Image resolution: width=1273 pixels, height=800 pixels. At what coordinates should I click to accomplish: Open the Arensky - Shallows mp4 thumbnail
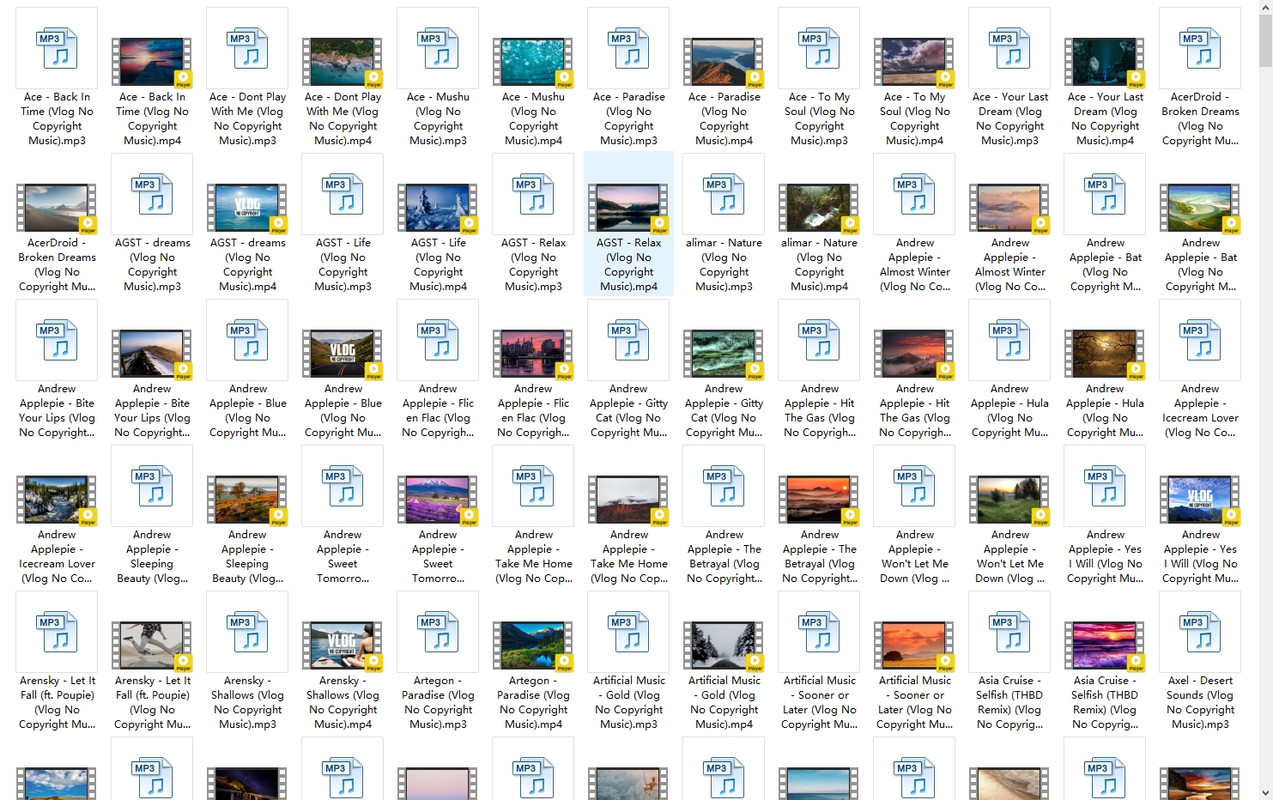pos(343,646)
